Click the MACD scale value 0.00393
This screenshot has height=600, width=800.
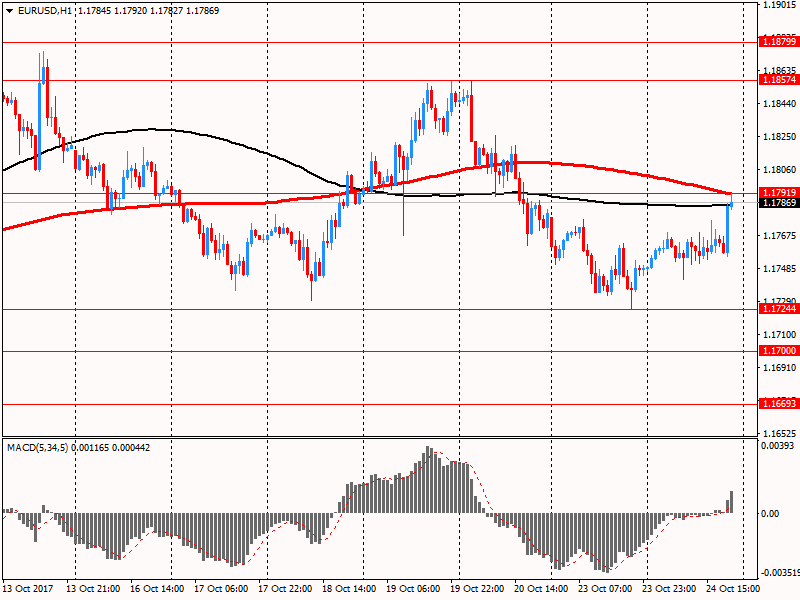pos(778,446)
